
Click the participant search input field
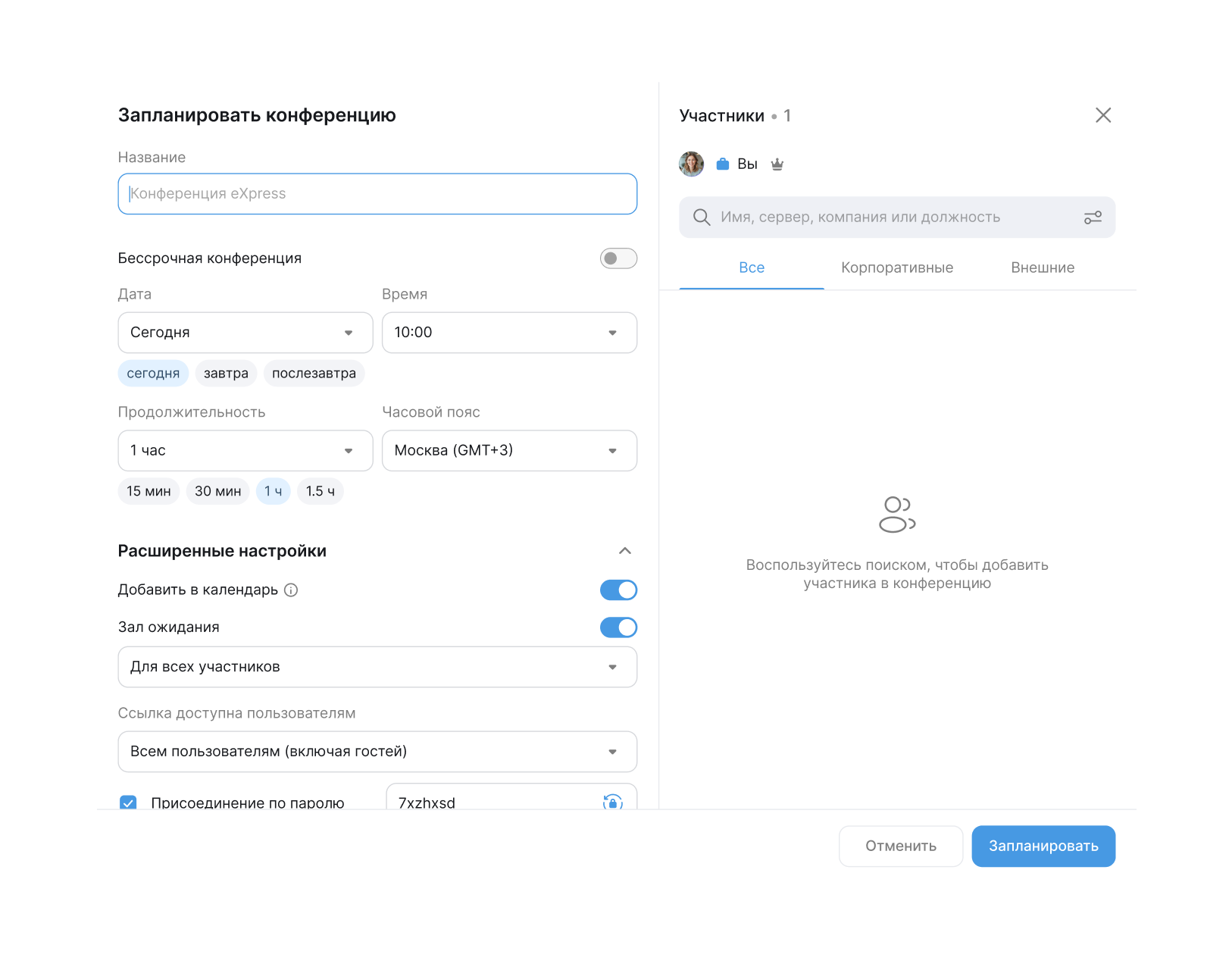point(897,217)
